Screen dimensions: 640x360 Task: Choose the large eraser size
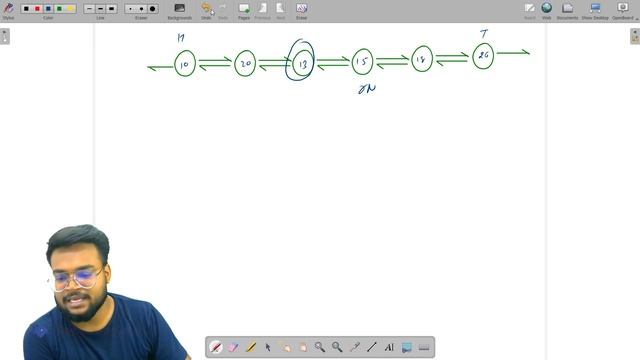[152, 9]
